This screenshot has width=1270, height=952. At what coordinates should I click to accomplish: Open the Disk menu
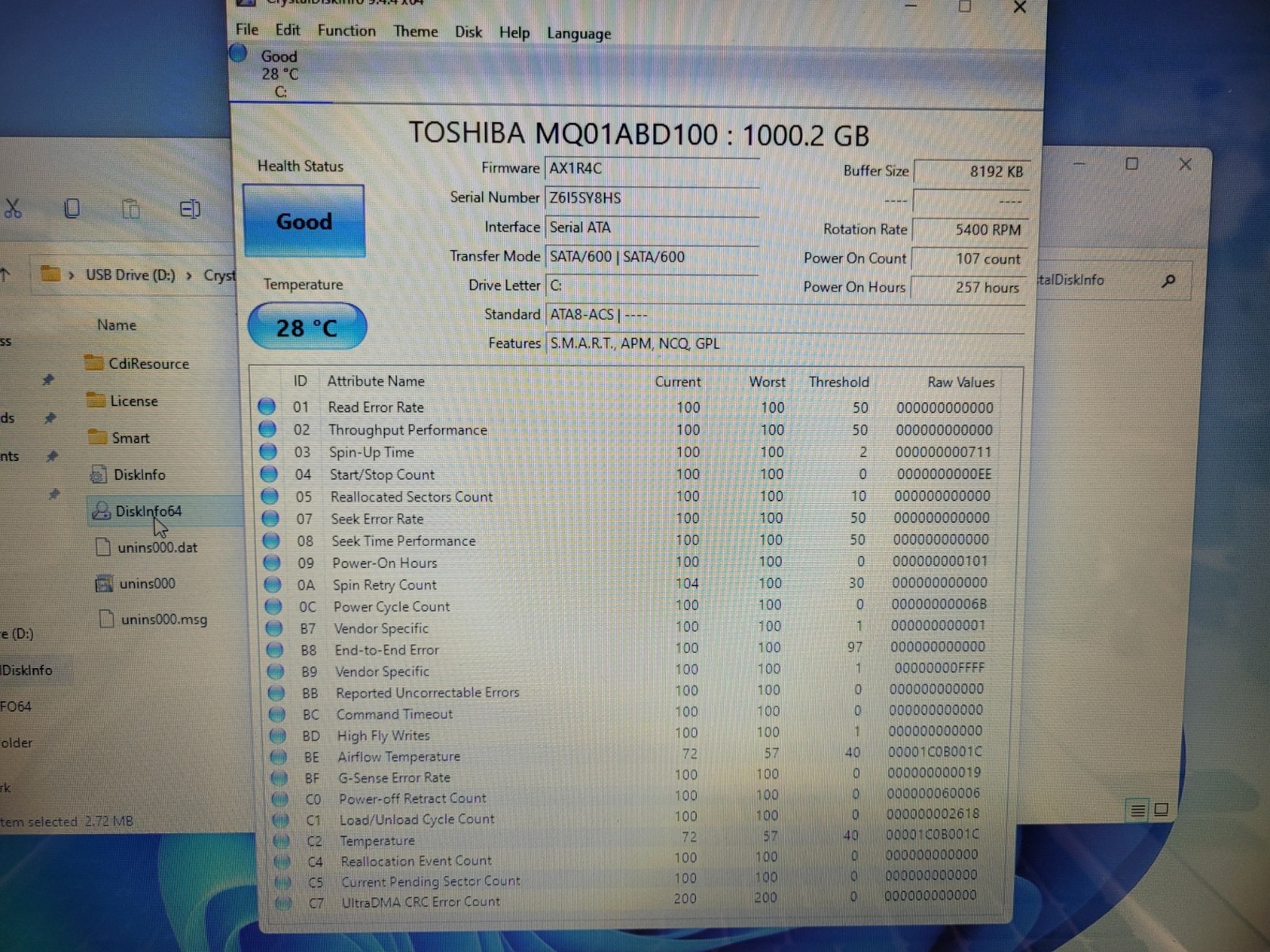point(468,32)
